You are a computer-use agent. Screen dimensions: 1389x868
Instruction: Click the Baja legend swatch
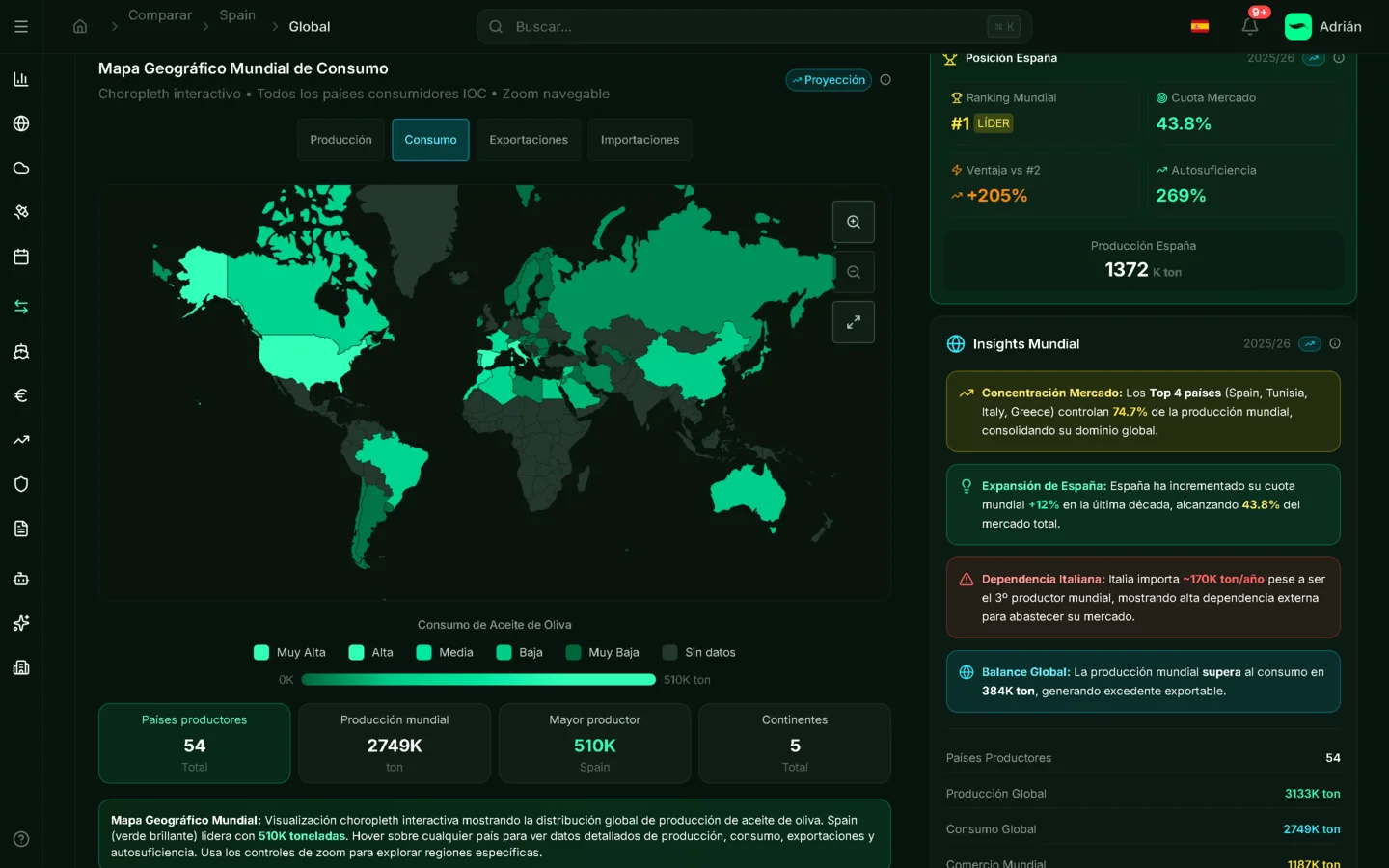coord(504,653)
